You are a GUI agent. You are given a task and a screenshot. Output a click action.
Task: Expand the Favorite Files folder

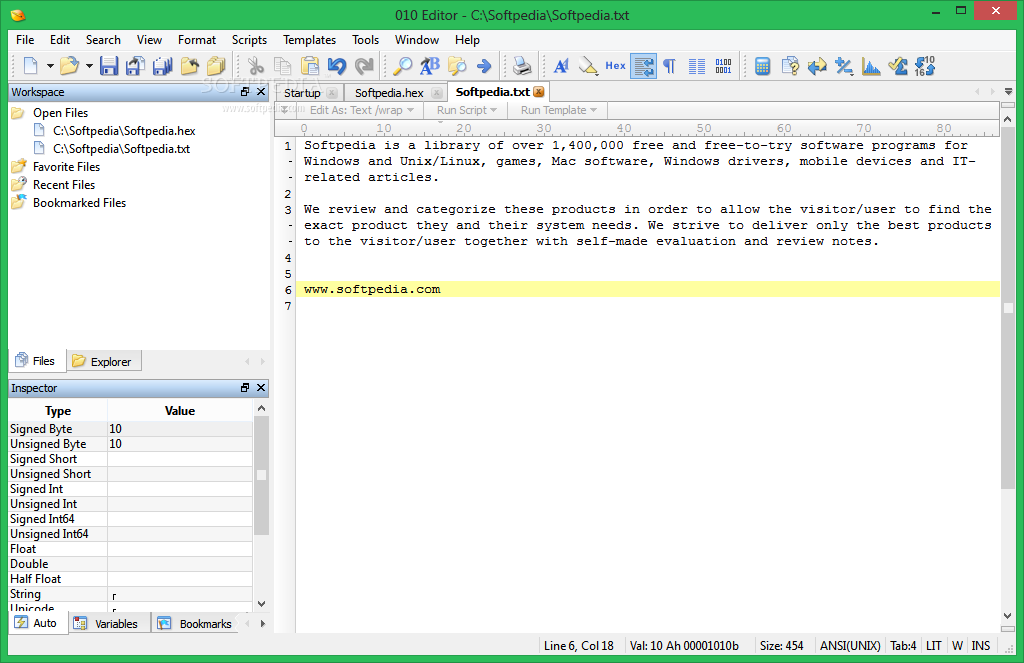coord(66,167)
